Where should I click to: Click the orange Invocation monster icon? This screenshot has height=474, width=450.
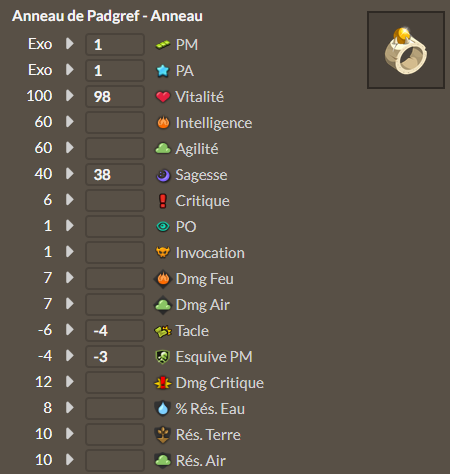(x=163, y=252)
